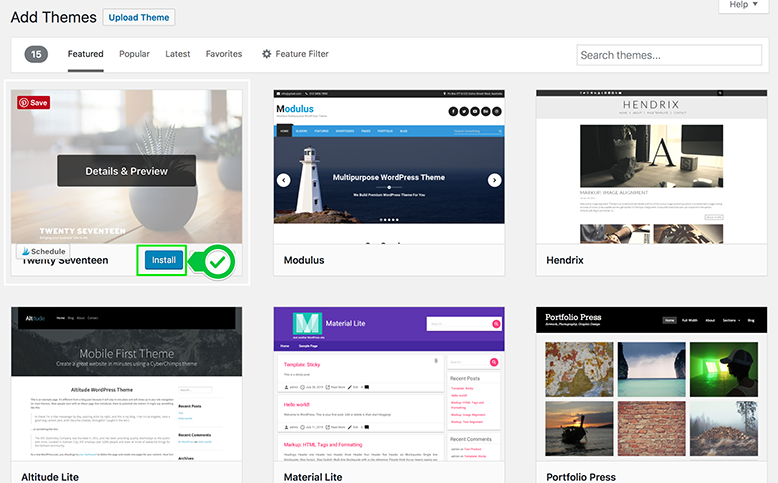Click the theme count badge 15
Viewport: 778px width, 483px height.
point(36,54)
